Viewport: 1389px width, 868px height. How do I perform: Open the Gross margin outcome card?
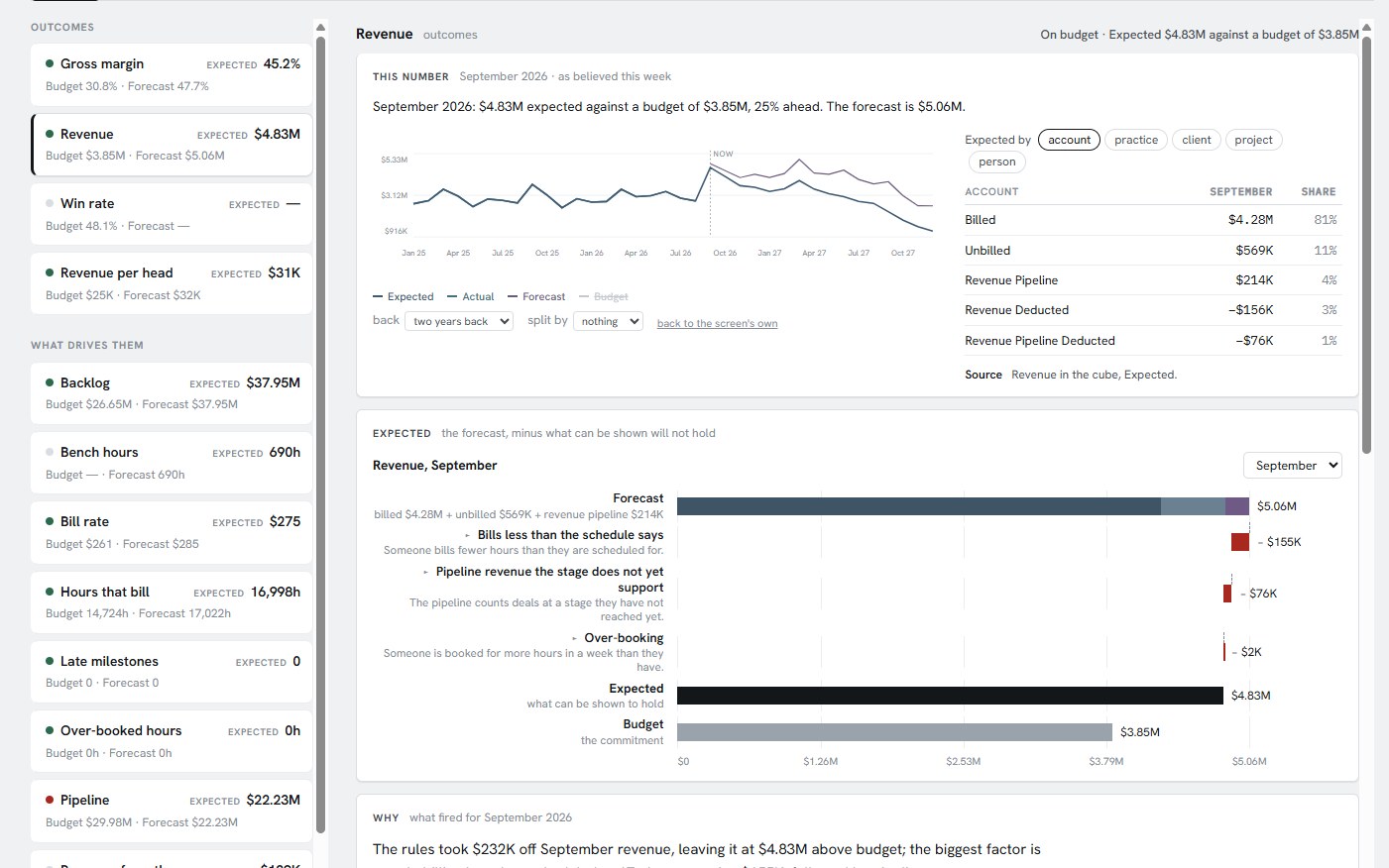tap(172, 74)
